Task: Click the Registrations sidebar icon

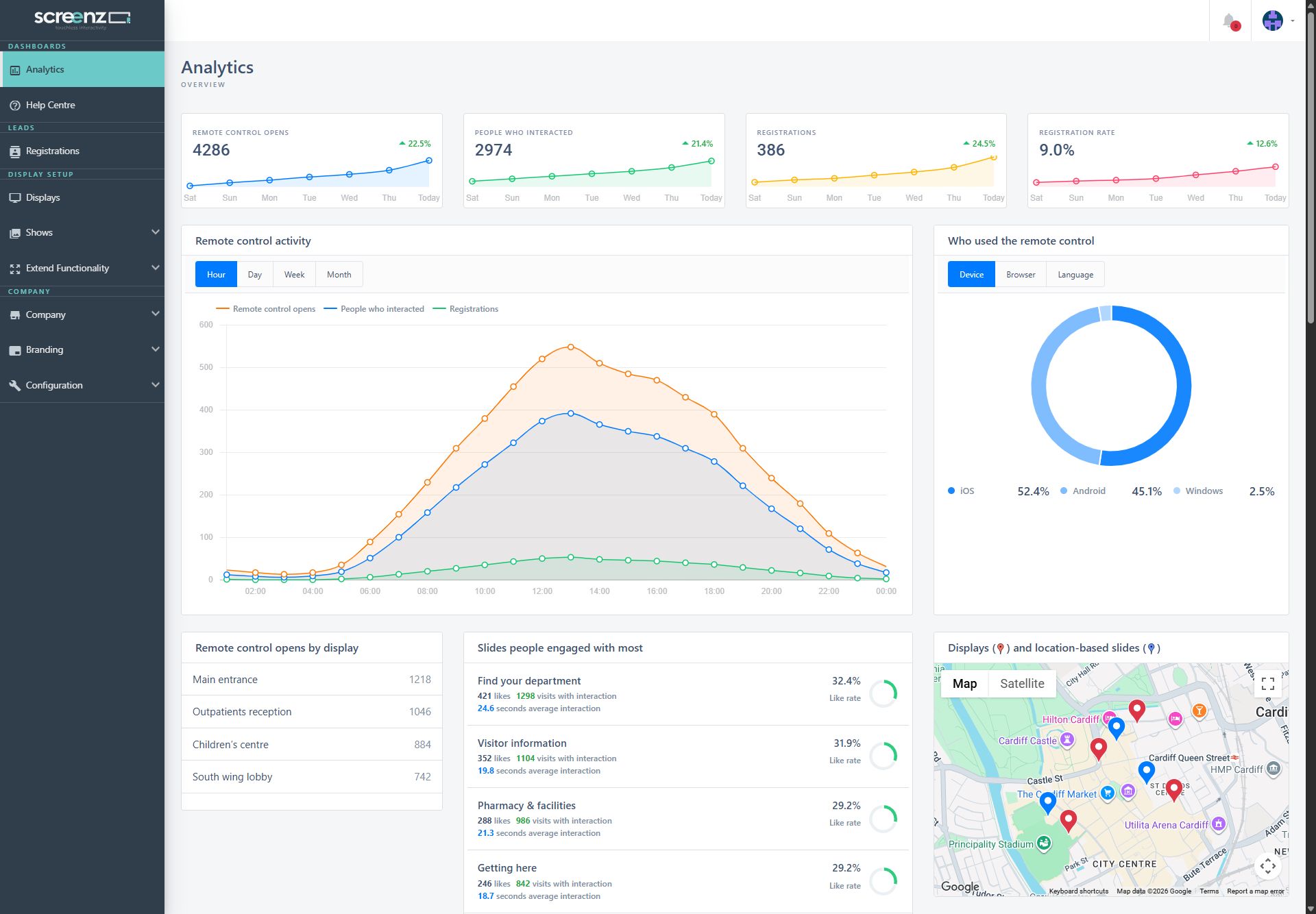Action: [15, 151]
